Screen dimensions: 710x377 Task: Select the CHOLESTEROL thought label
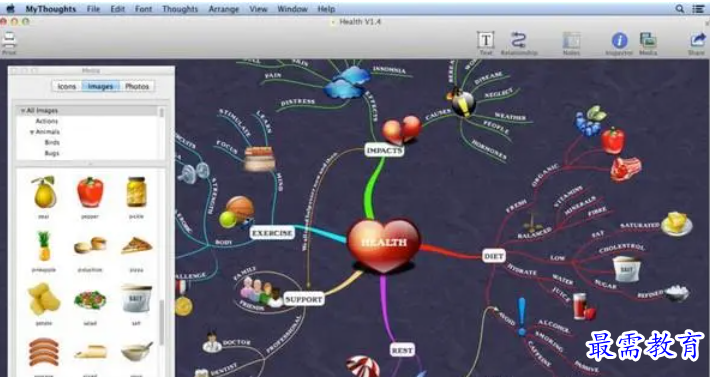(622, 248)
